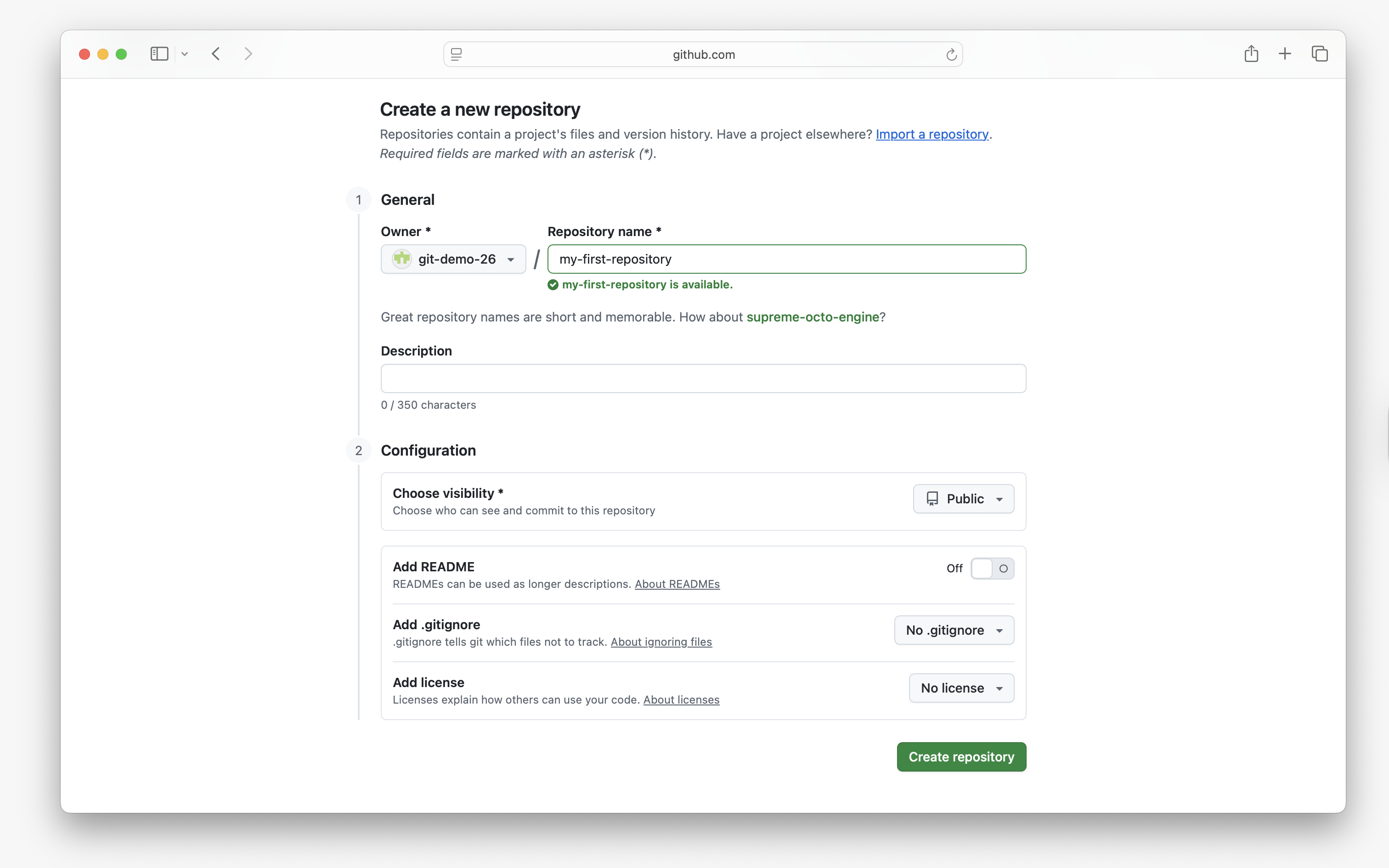Open the share menu

click(x=1251, y=53)
